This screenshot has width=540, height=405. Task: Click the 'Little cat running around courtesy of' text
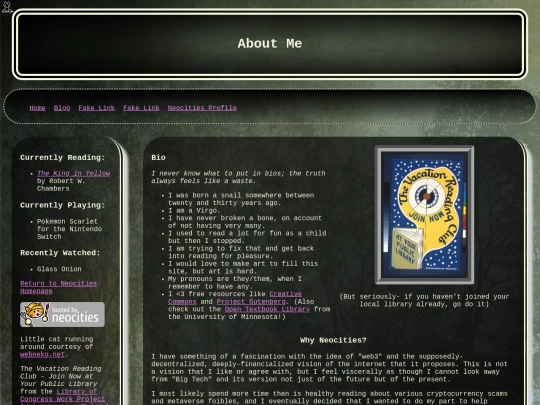click(x=56, y=343)
